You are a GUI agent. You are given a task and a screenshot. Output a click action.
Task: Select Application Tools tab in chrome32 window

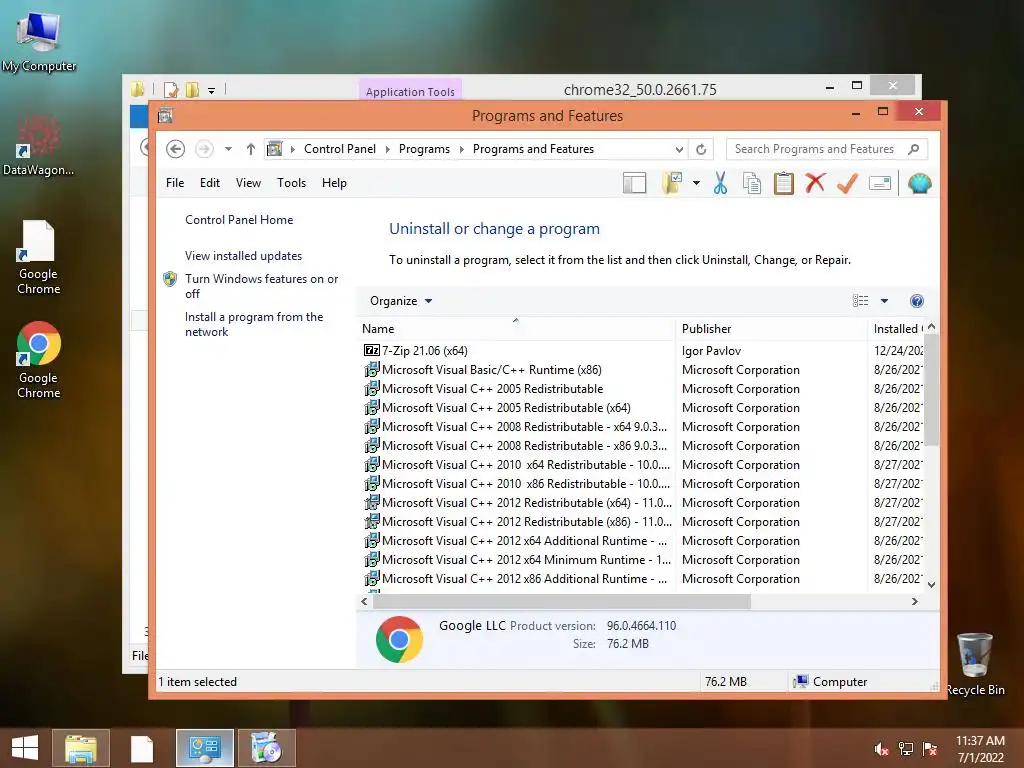(410, 91)
